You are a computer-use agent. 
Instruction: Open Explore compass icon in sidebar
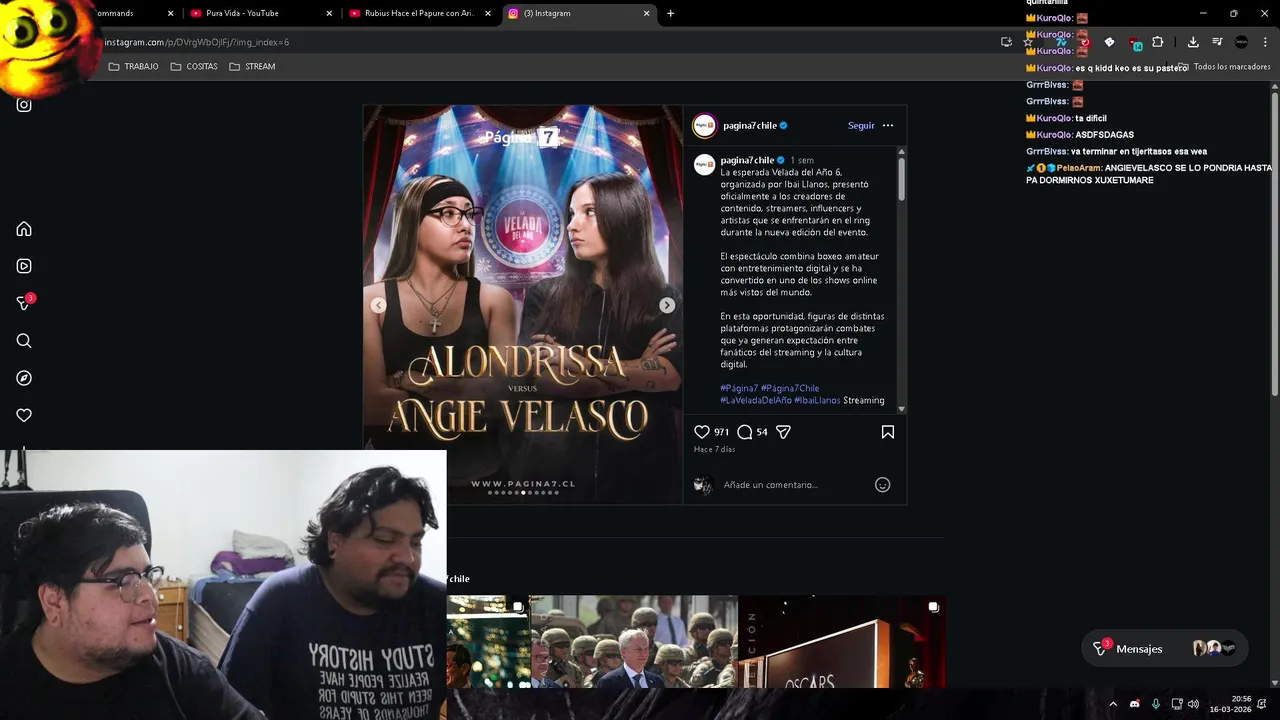click(24, 378)
